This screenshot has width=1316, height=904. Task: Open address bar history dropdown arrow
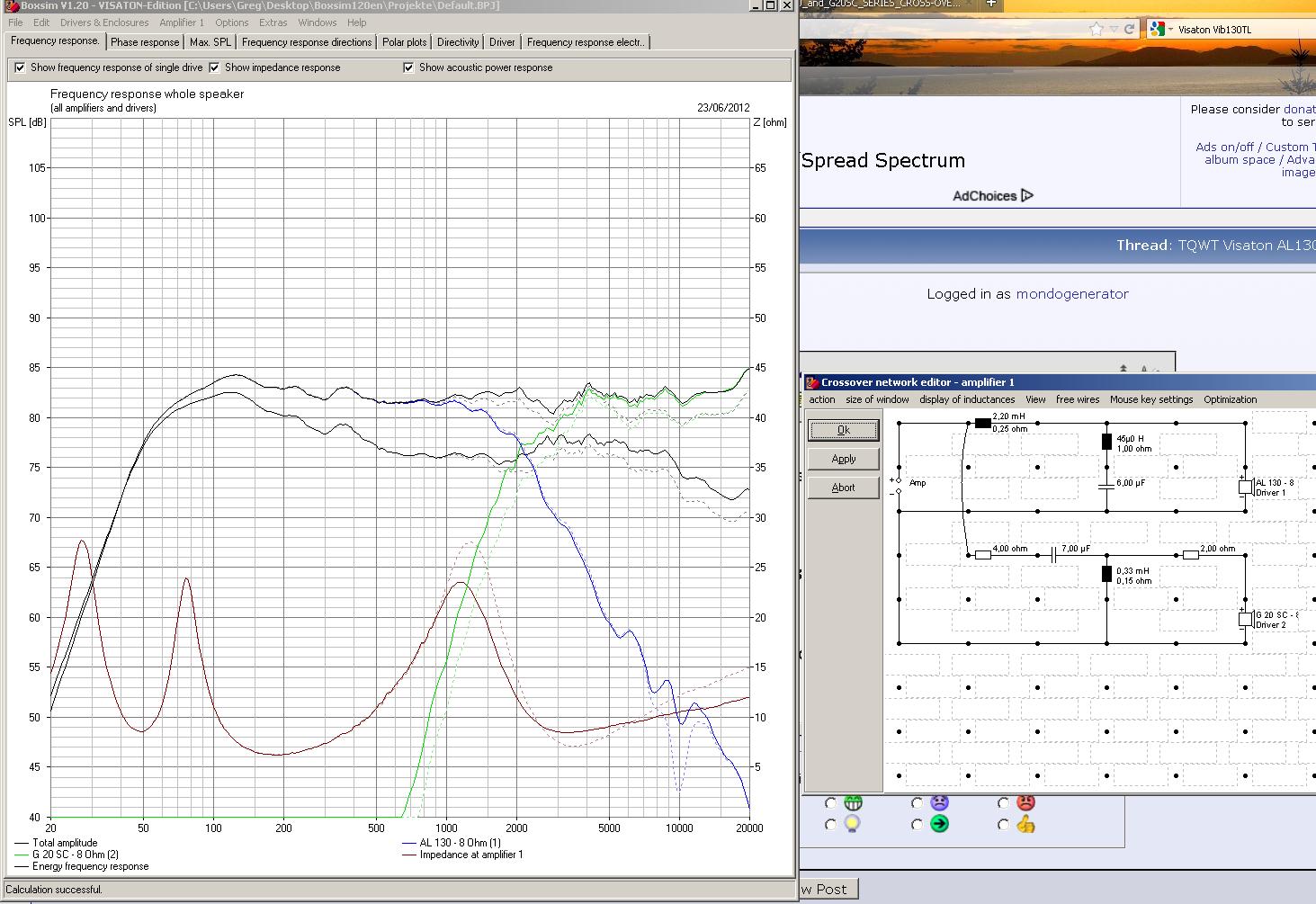tap(1114, 29)
